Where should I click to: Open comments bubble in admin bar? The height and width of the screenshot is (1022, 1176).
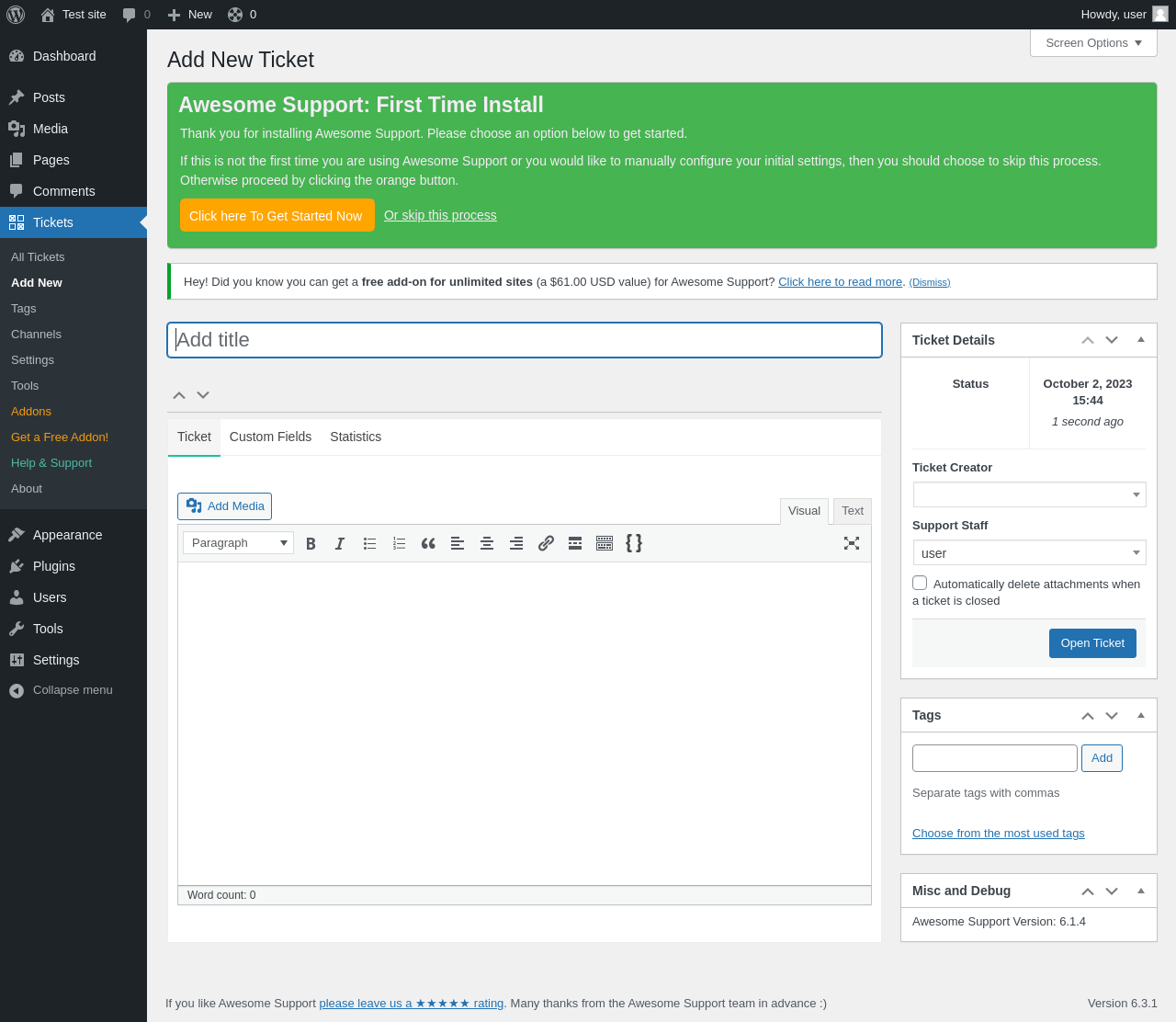[x=136, y=15]
